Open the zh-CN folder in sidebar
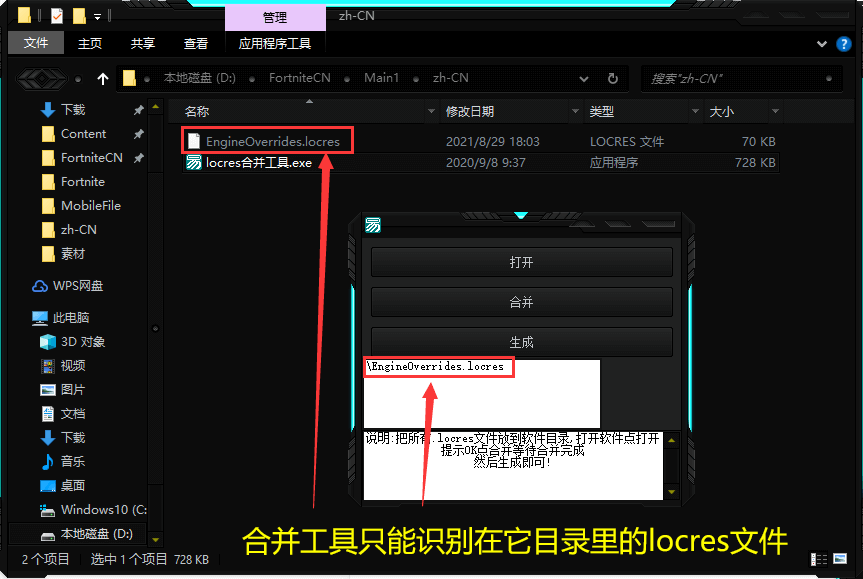863x579 pixels. [x=79, y=230]
